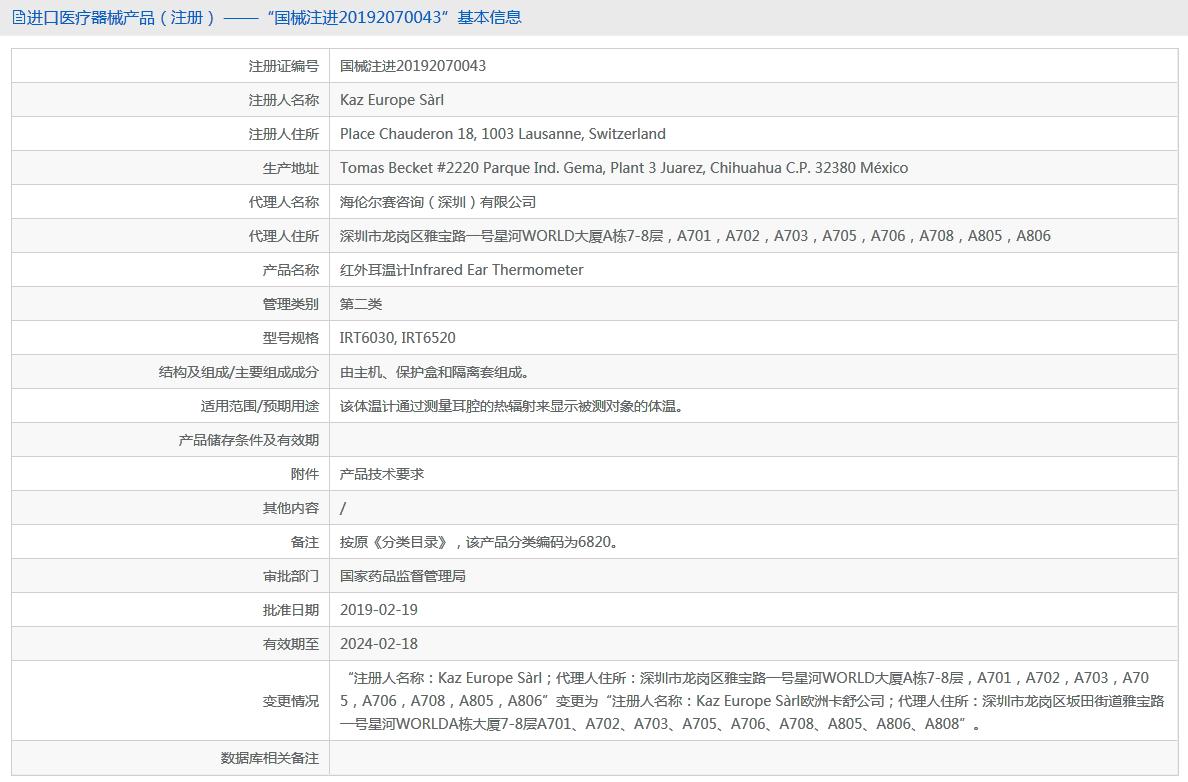
Task: Click the 结构及组成/主要组成成分 label
Action: (239, 372)
